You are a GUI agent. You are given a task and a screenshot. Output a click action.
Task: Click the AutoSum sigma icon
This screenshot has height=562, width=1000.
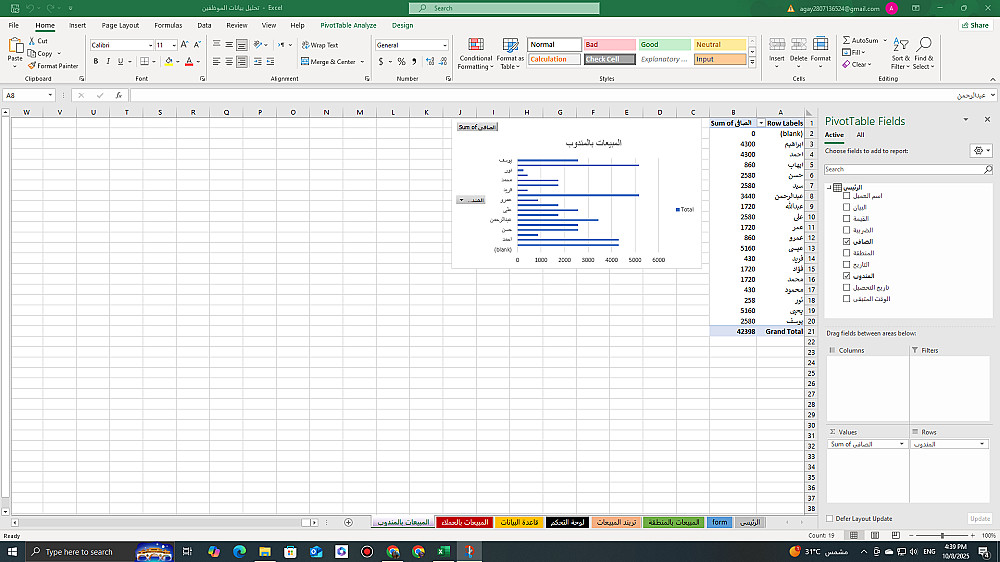tap(846, 40)
